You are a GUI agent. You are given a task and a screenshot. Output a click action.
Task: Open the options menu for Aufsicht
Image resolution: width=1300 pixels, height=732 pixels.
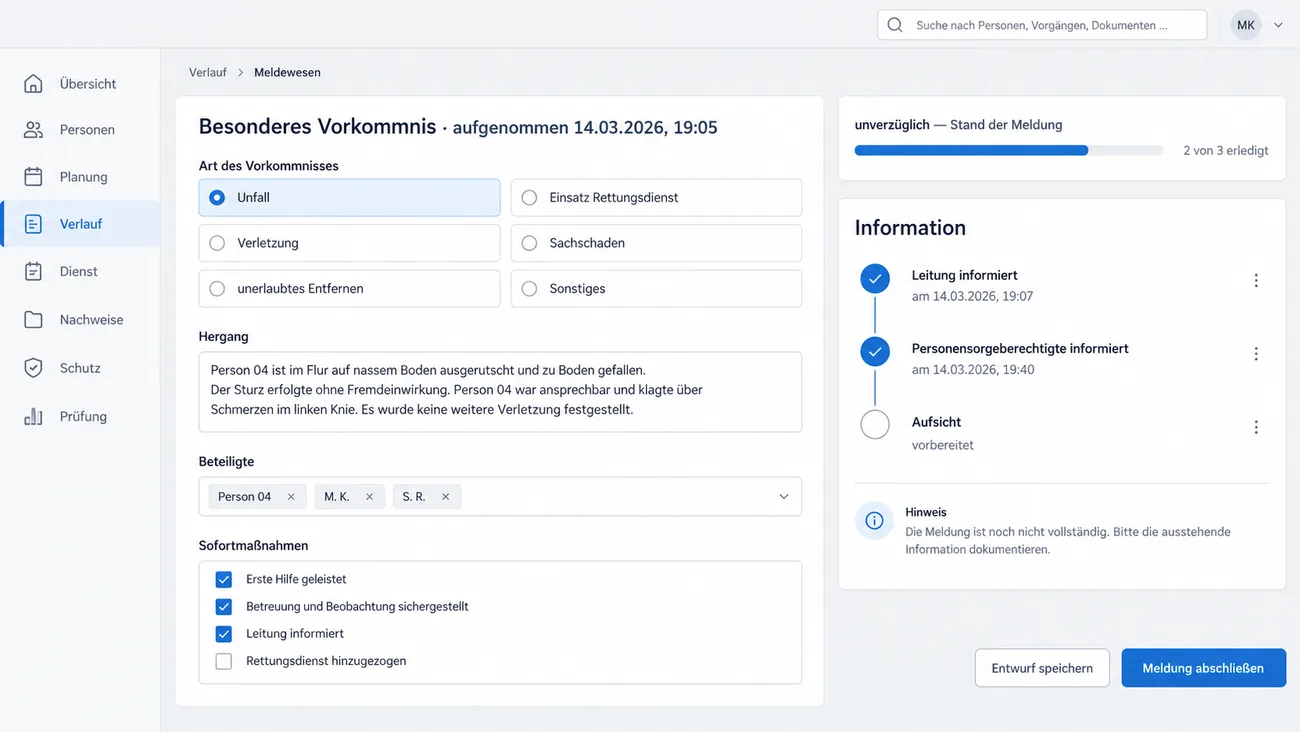pyautogui.click(x=1256, y=427)
